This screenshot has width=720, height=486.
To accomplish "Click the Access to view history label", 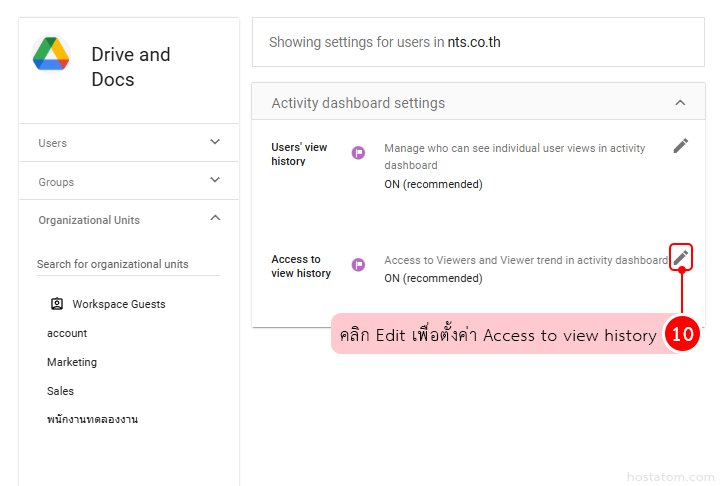I will click(301, 266).
